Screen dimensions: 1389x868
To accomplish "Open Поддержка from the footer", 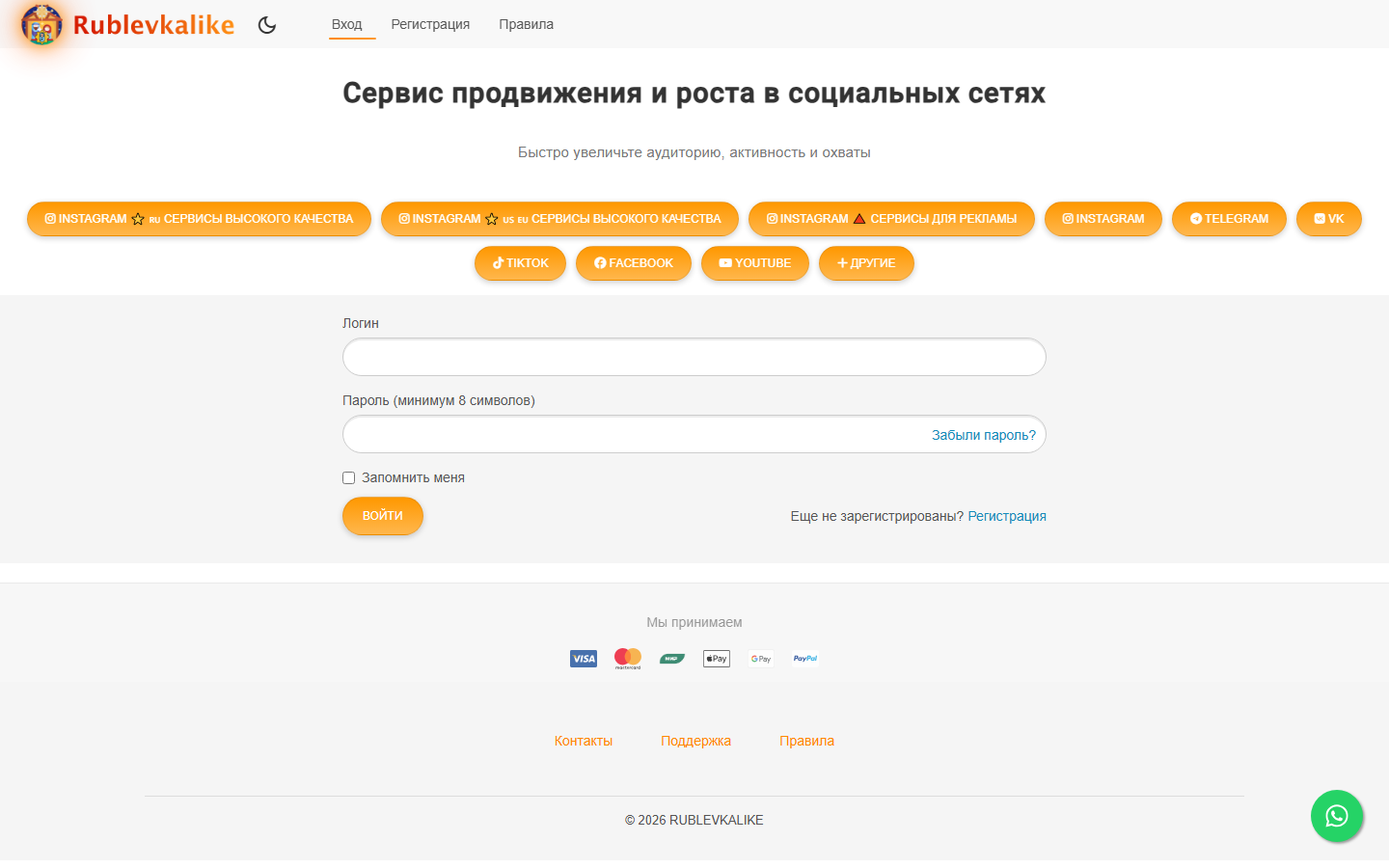I will tap(695, 740).
